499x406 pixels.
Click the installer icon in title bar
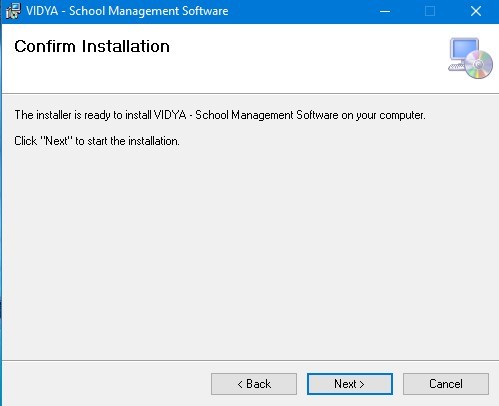tap(13, 11)
